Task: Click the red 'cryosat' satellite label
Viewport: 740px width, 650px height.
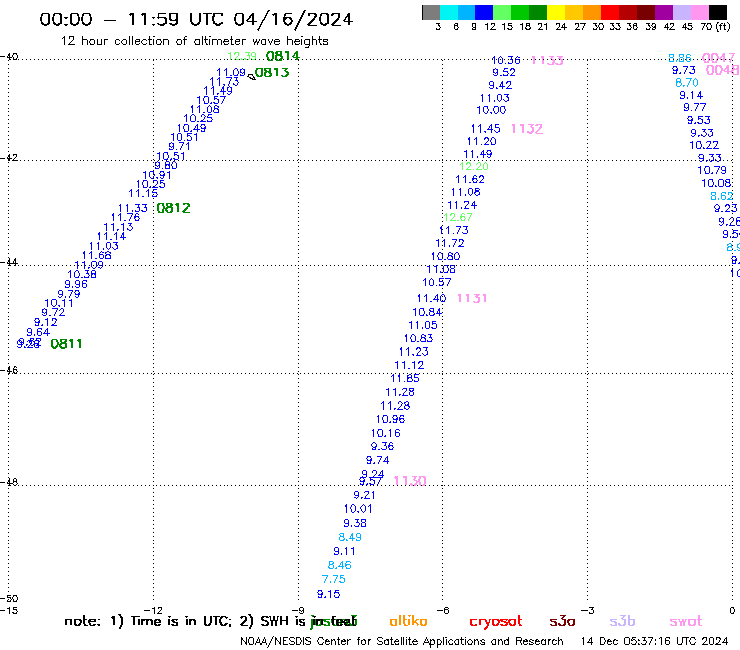Action: click(x=496, y=622)
